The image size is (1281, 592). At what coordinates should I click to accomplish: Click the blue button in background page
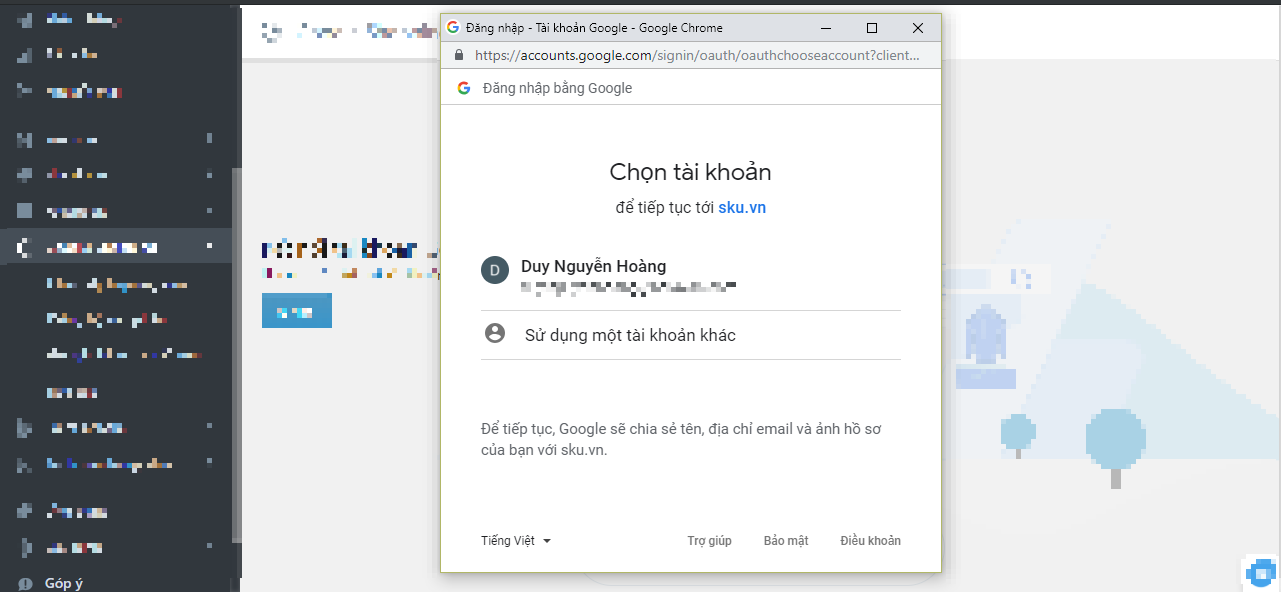[297, 311]
